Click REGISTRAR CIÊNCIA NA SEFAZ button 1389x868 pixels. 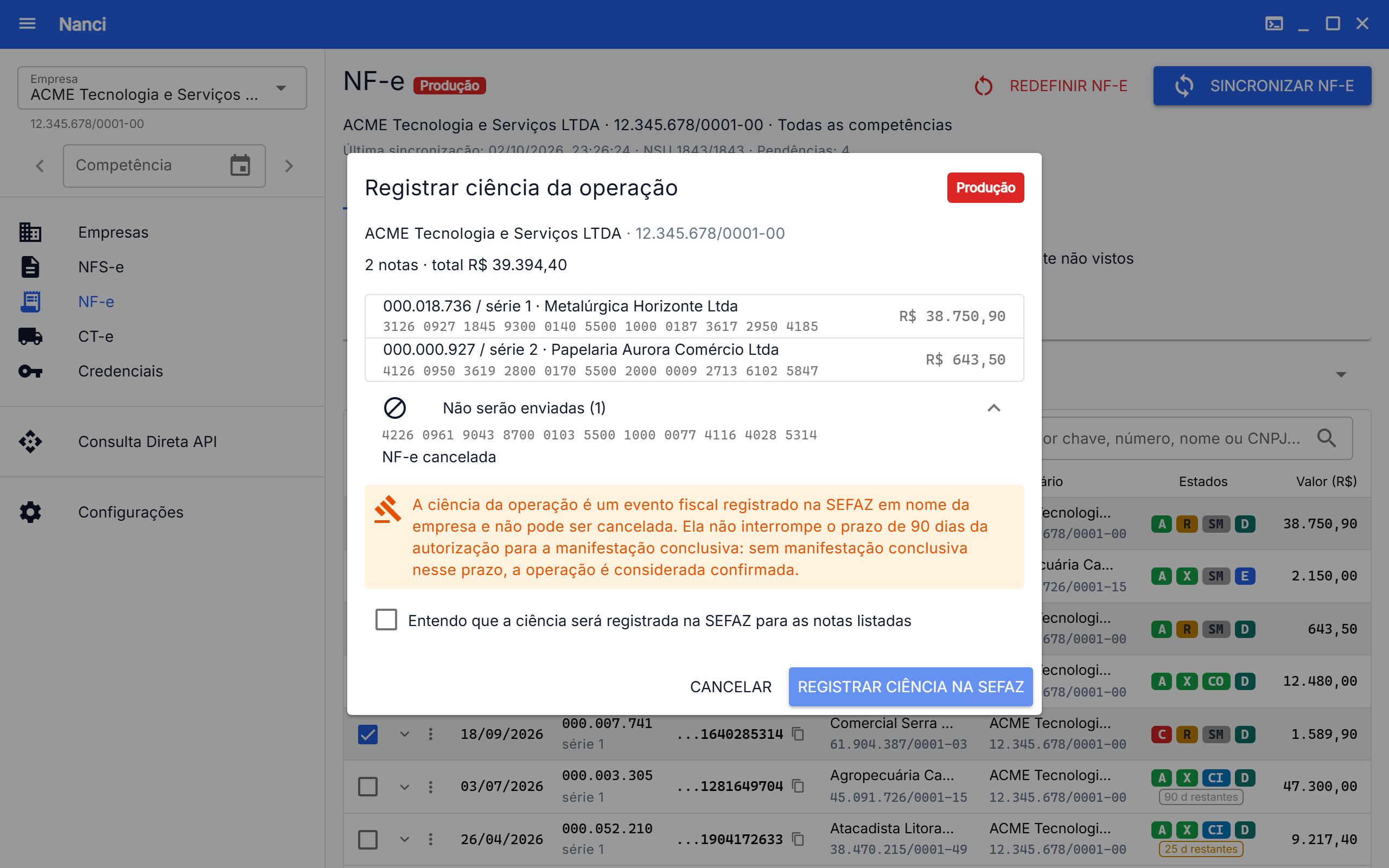910,687
